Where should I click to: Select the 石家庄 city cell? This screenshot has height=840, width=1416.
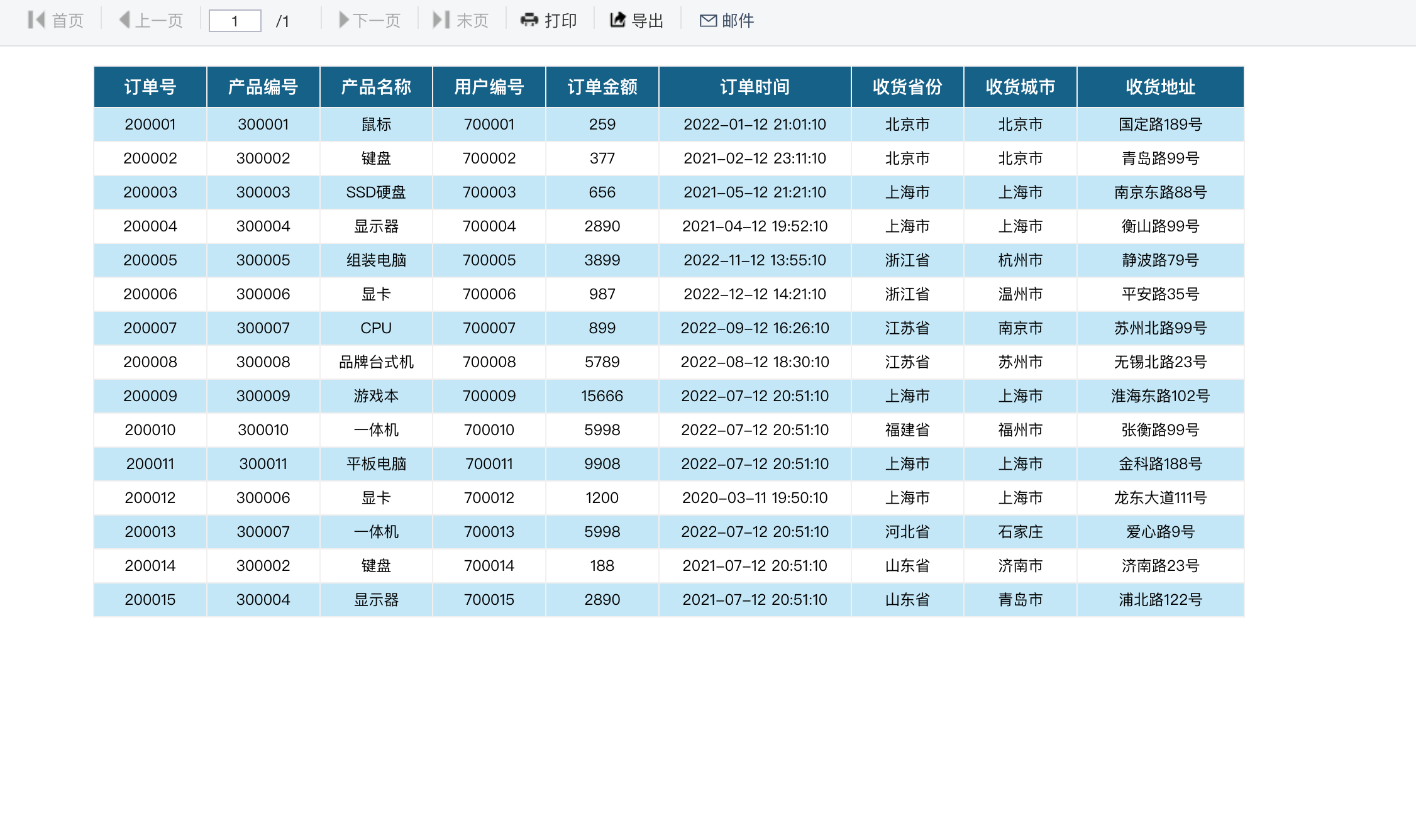coord(1020,532)
